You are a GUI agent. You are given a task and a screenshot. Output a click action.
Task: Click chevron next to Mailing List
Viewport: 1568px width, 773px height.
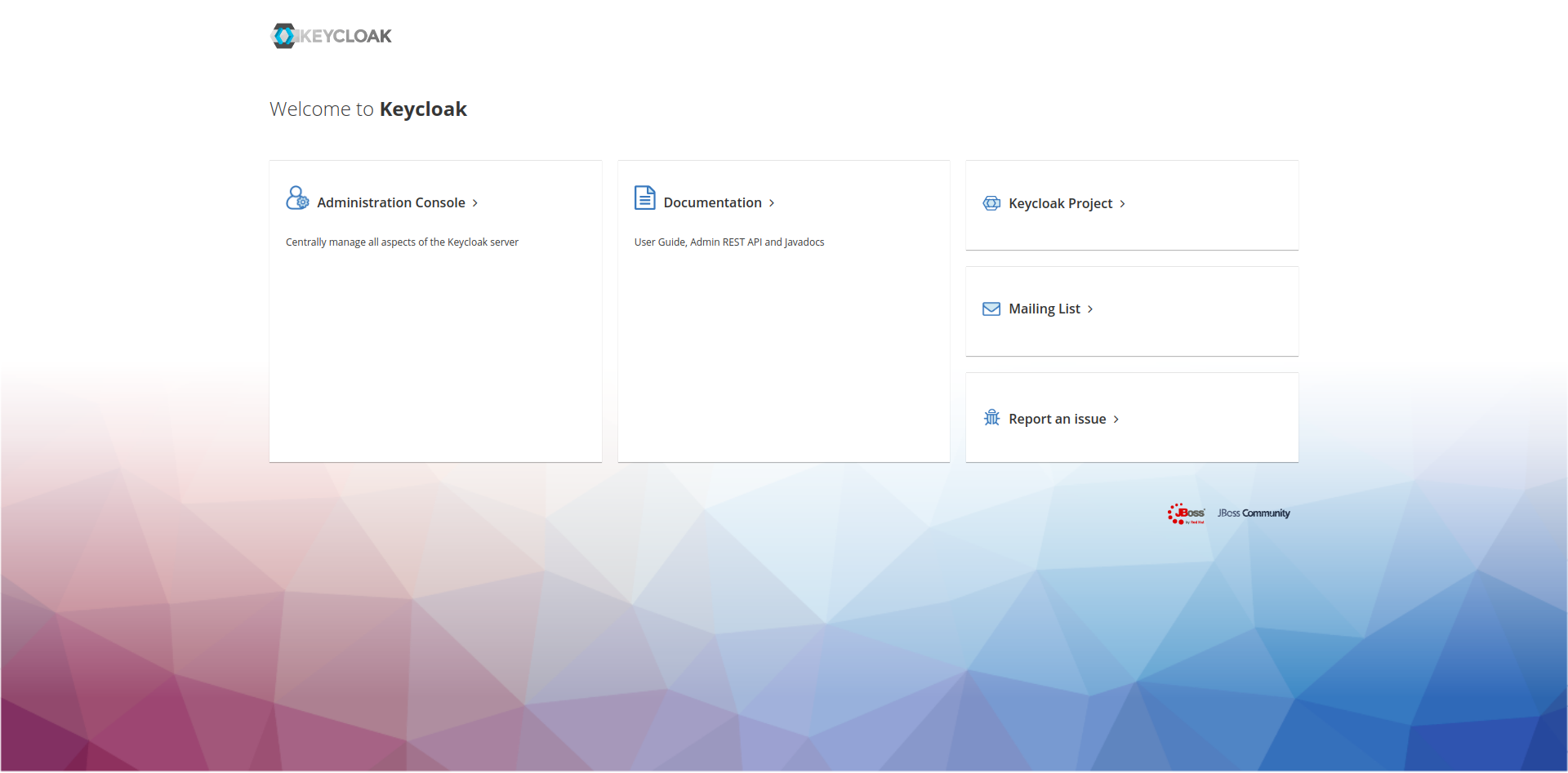[1090, 309]
